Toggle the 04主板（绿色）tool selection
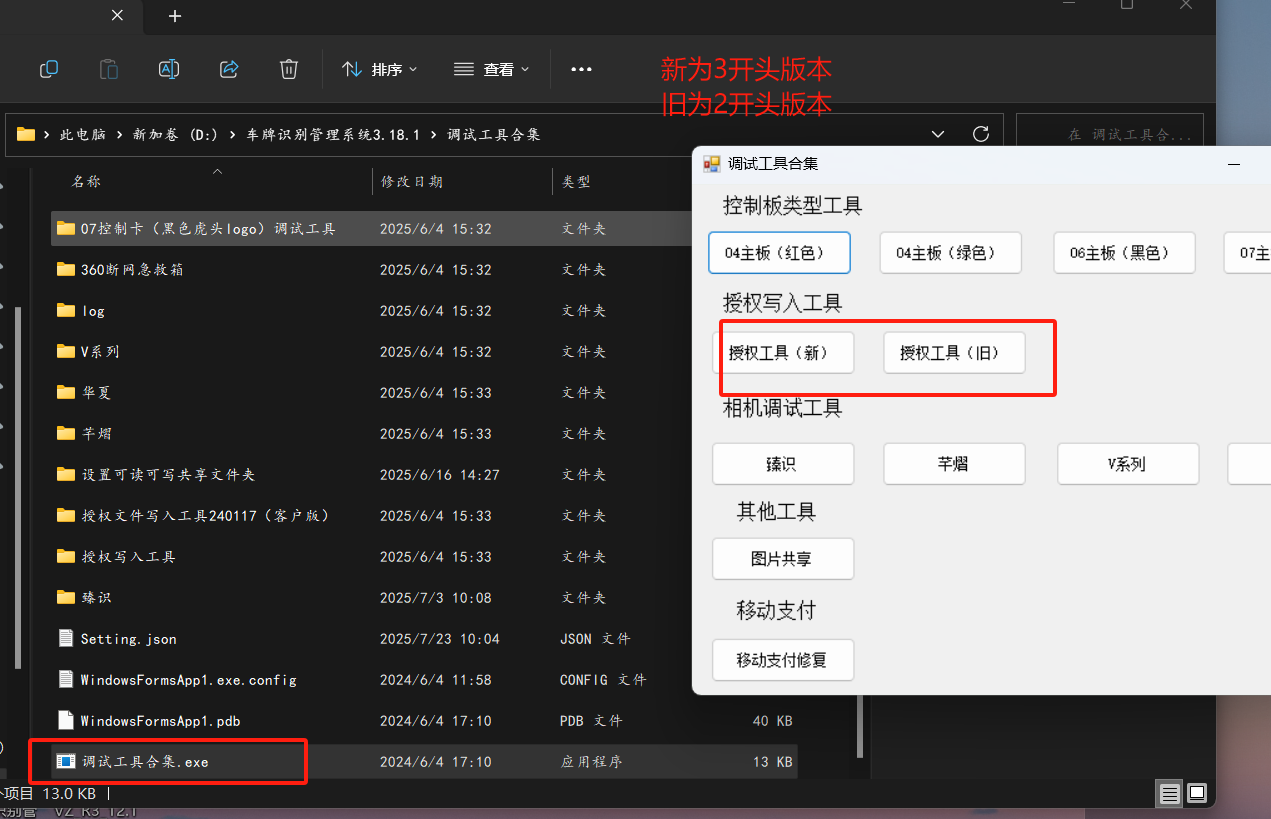Image resolution: width=1271 pixels, height=819 pixels. click(950, 252)
